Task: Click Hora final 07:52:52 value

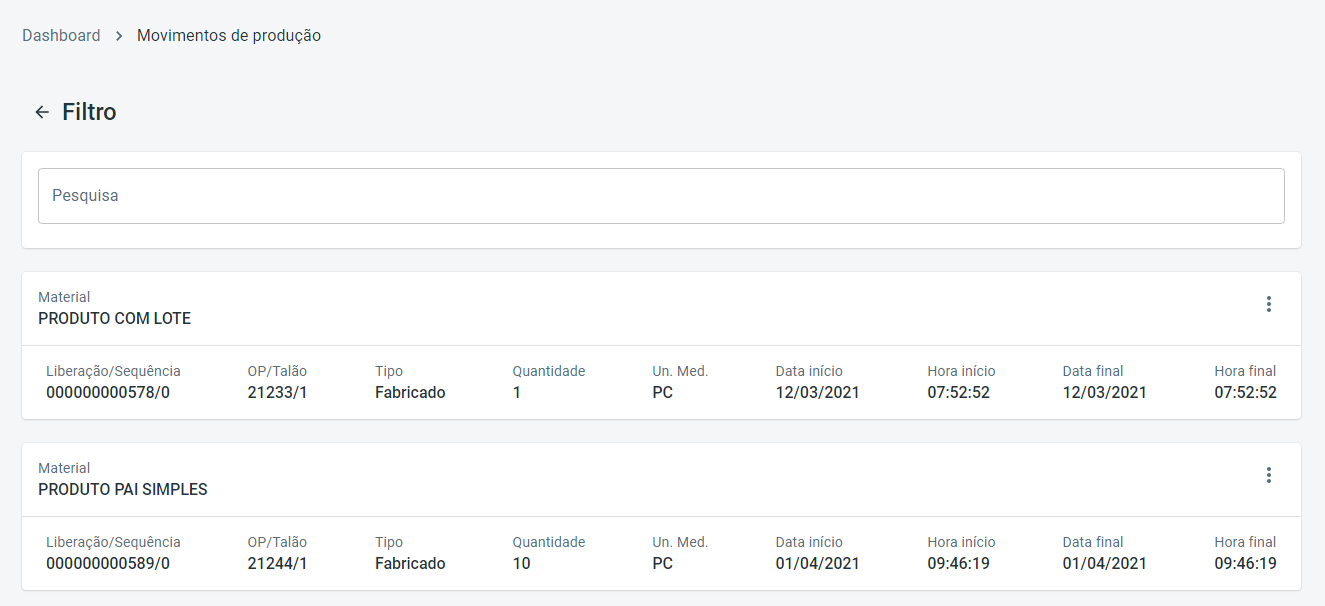Action: pyautogui.click(x=1245, y=392)
